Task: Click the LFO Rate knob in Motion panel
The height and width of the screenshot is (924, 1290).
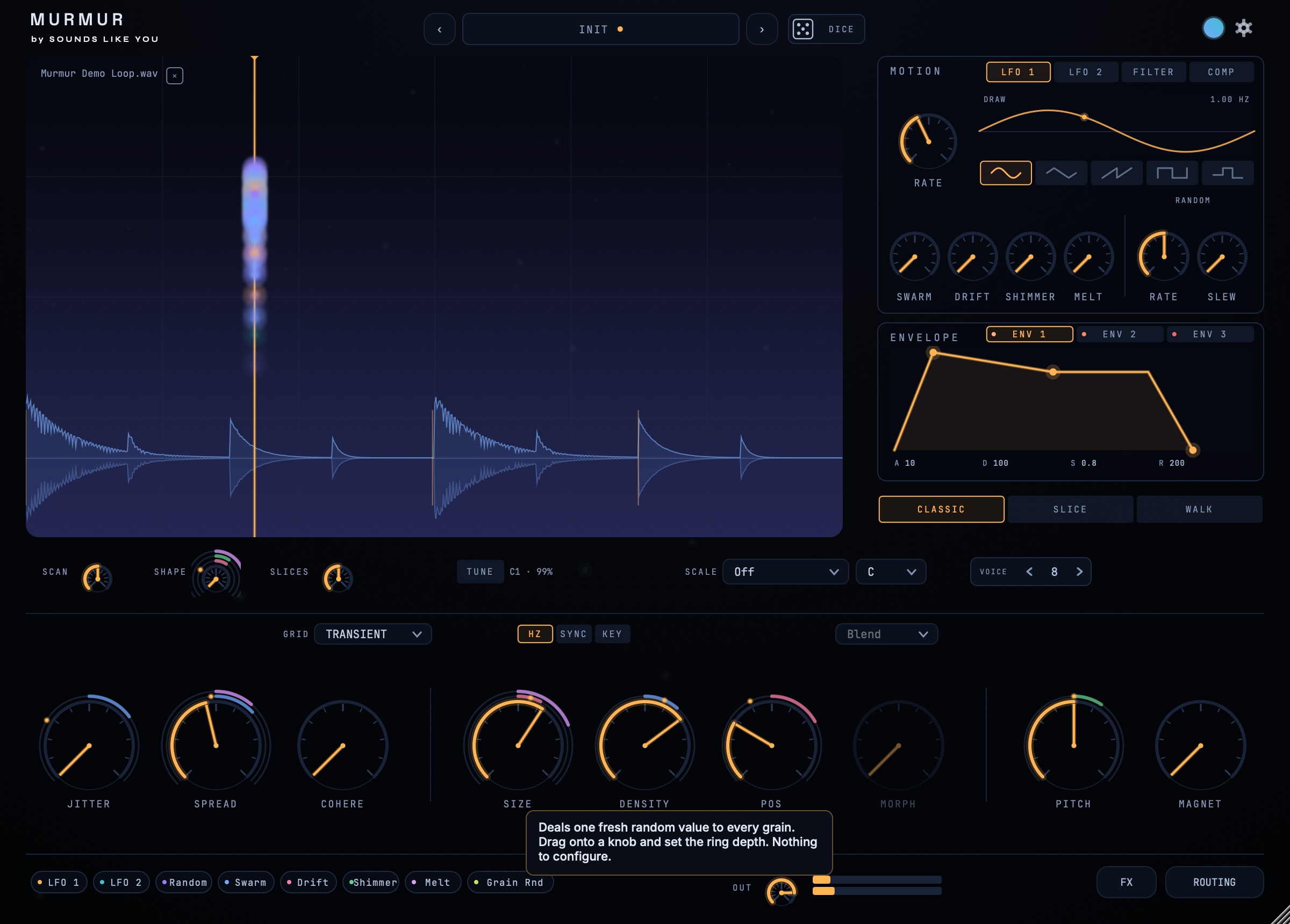Action: point(928,141)
